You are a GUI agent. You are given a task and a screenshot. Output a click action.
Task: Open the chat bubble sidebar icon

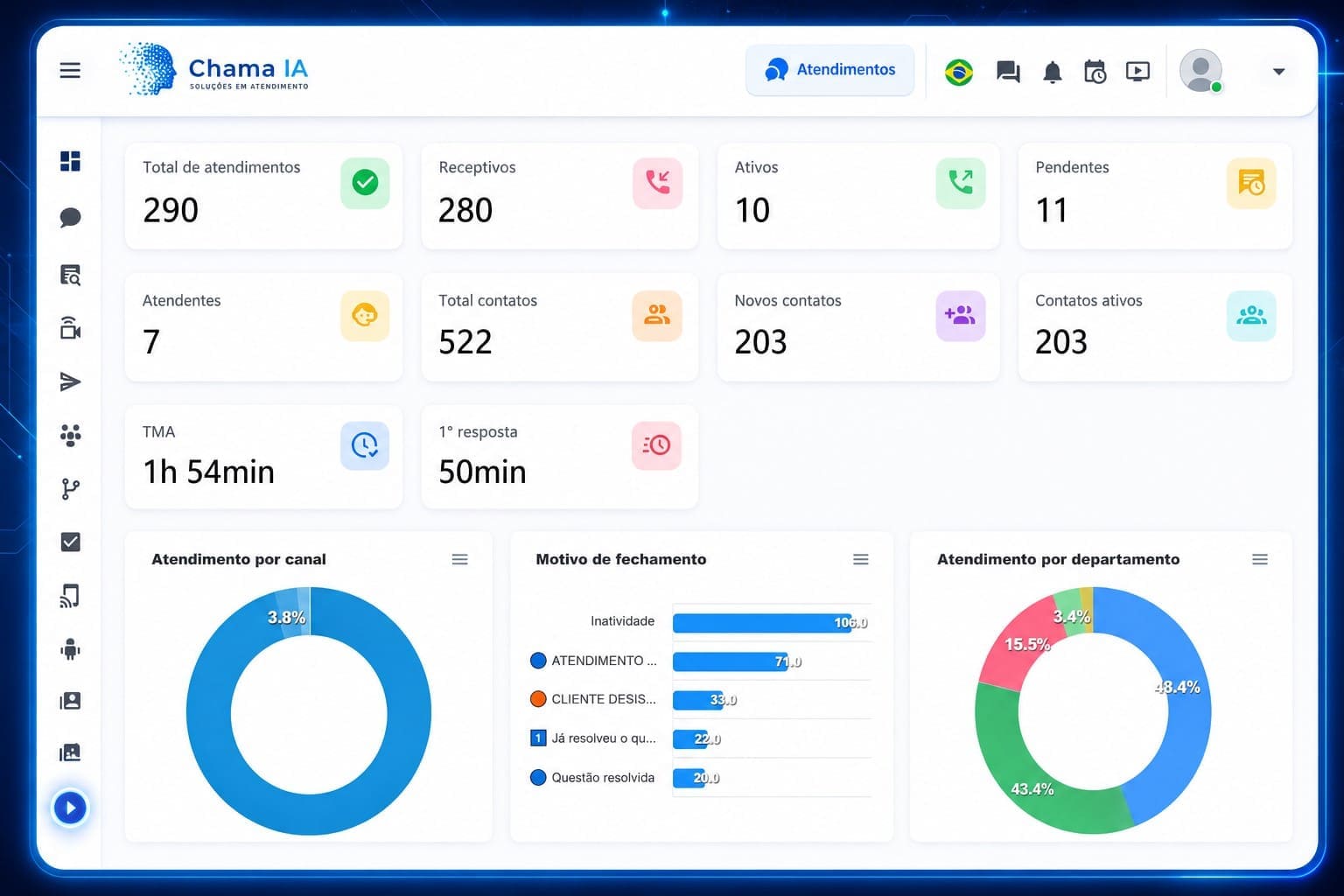click(x=70, y=217)
